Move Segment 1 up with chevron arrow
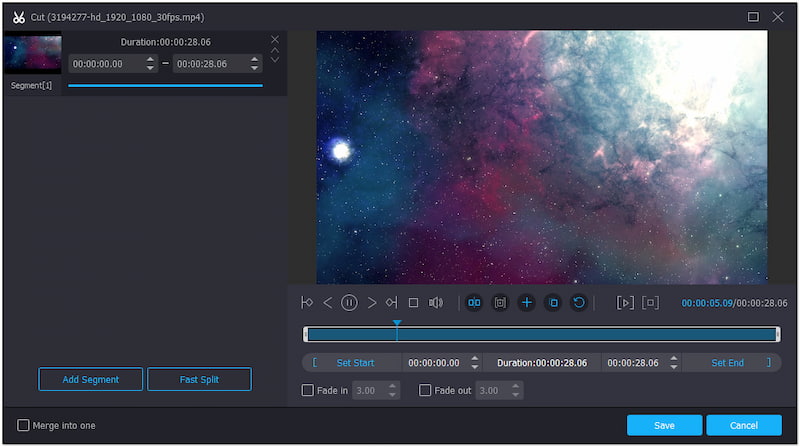The width and height of the screenshot is (800, 447). pyautogui.click(x=275, y=50)
